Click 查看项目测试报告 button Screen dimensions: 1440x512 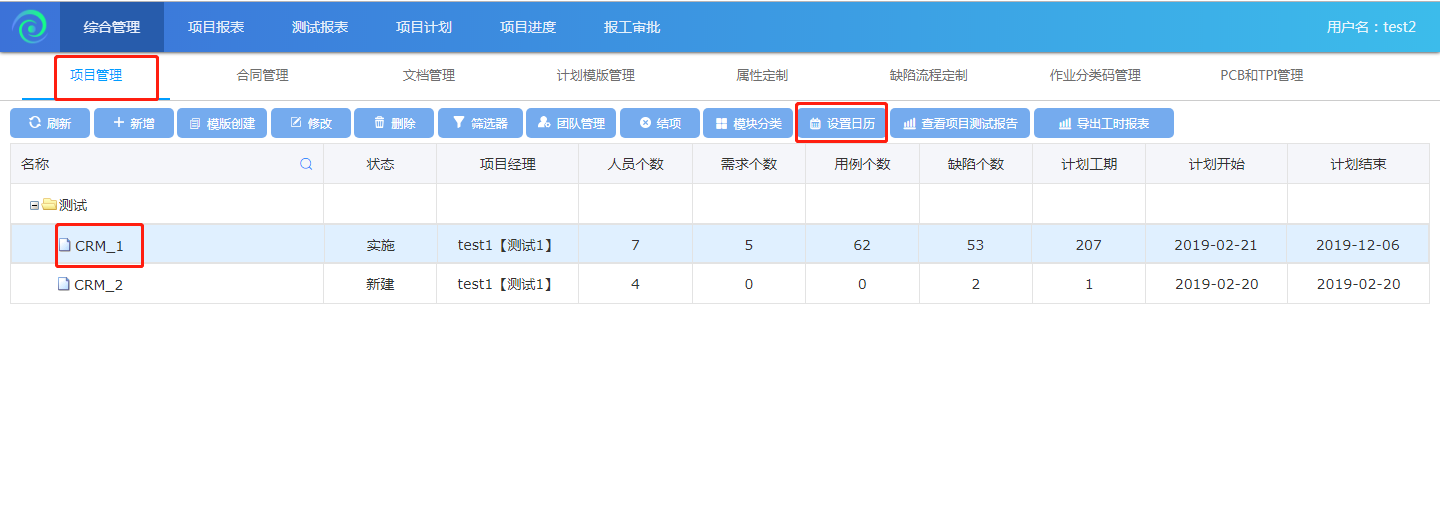959,123
